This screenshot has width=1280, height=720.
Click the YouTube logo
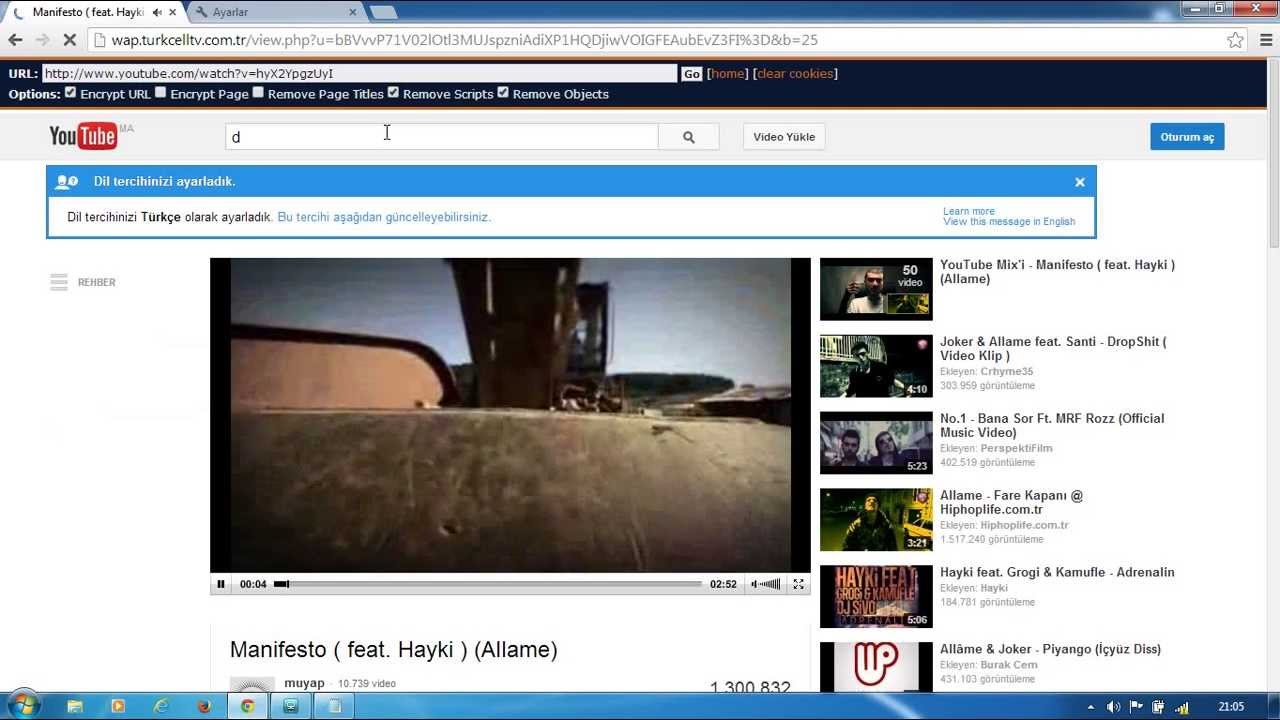click(x=83, y=136)
